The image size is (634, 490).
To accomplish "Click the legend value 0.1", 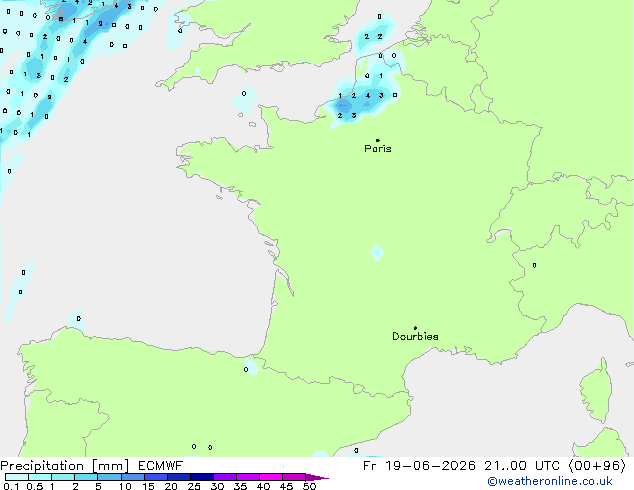I will [11, 486].
